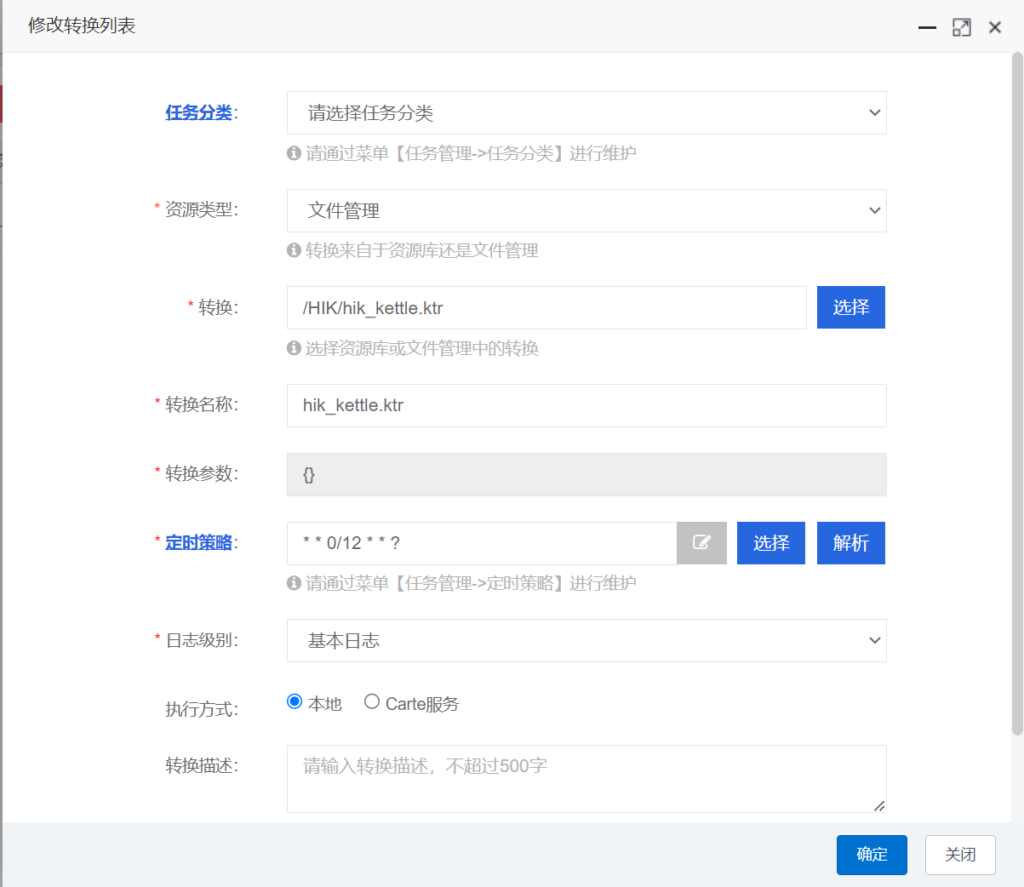Click the edit icon beside the cron expression

[702, 543]
